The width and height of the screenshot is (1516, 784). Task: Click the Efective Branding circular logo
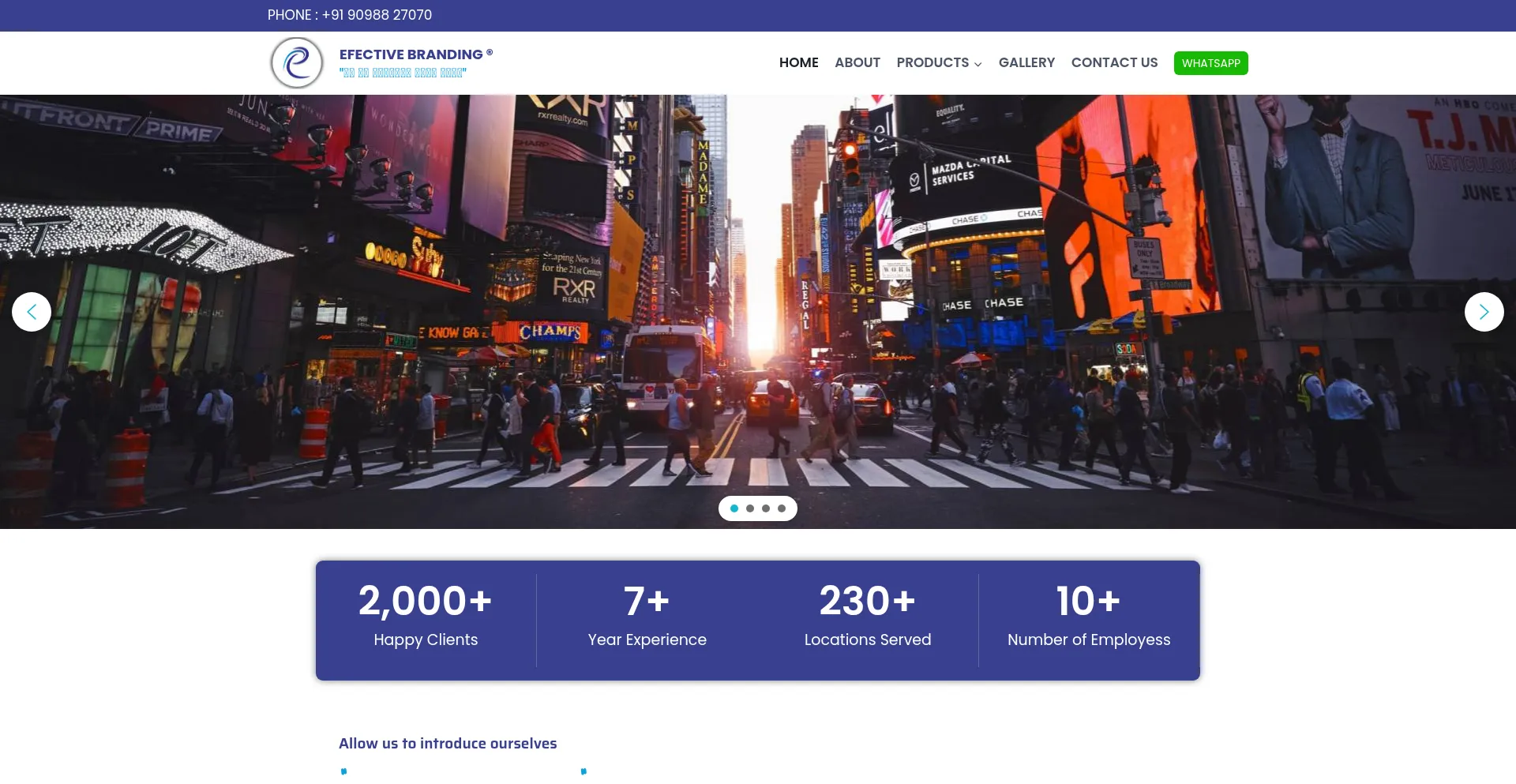click(297, 63)
